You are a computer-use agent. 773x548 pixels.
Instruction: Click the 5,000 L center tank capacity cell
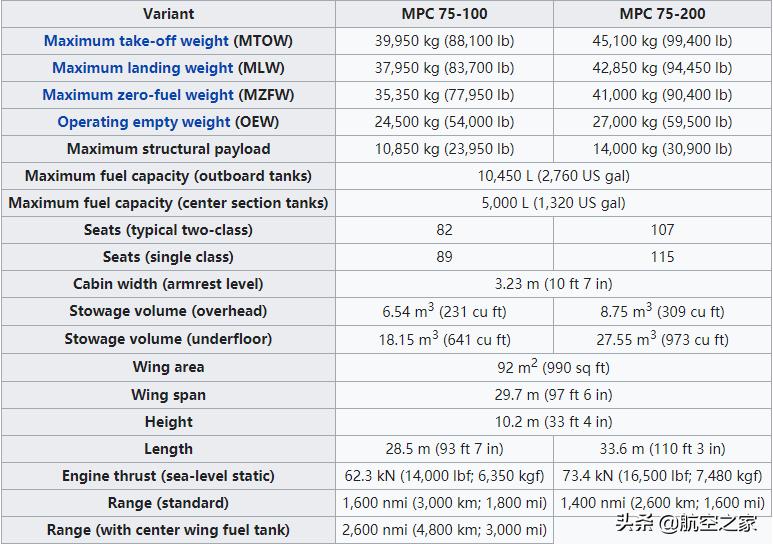click(x=553, y=203)
